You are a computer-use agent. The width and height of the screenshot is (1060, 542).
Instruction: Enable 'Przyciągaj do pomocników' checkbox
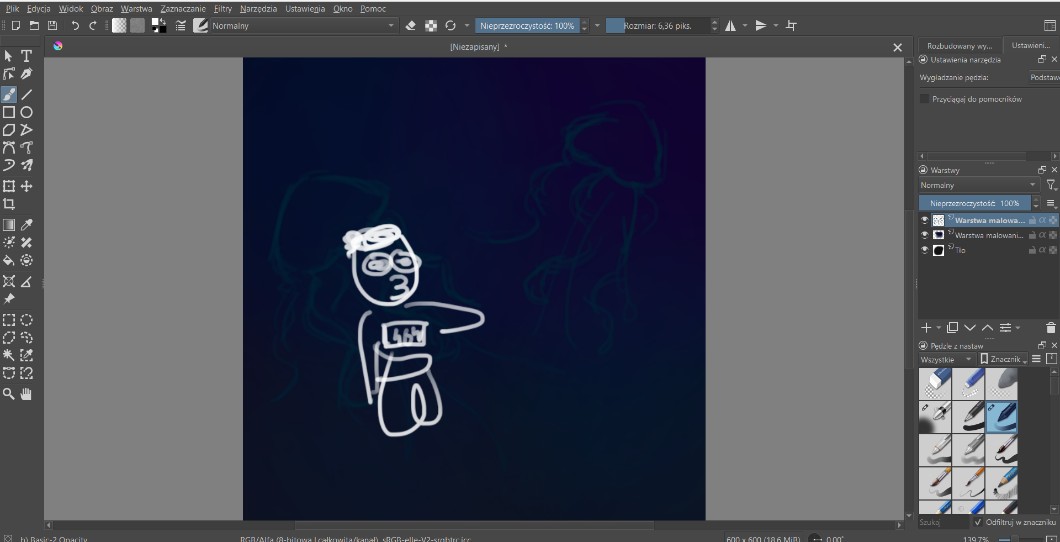point(925,99)
